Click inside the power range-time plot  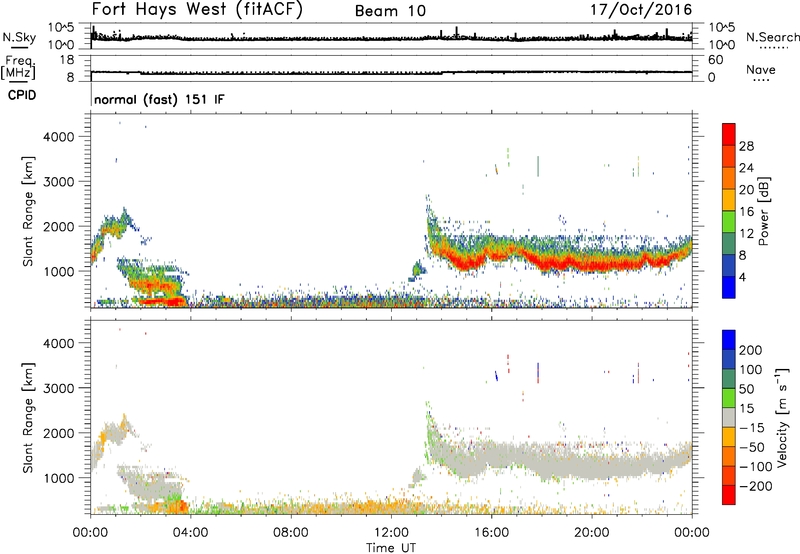[x=391, y=211]
